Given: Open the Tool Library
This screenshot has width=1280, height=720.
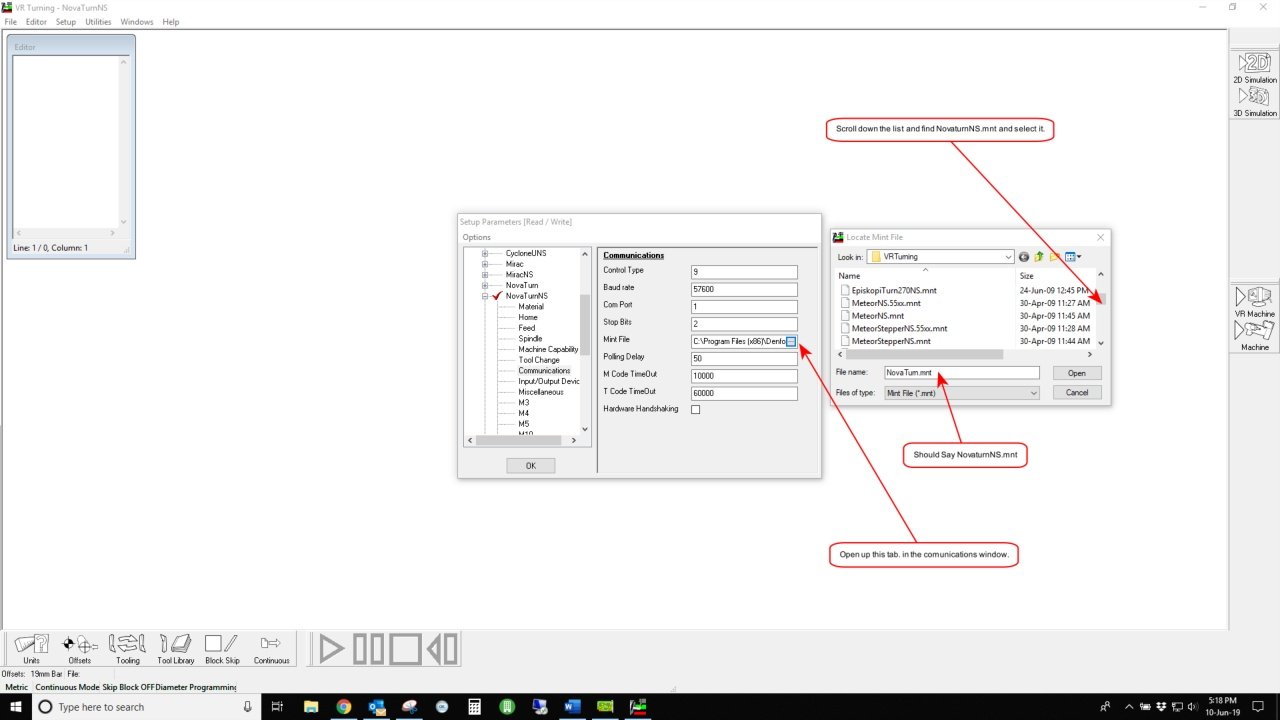Looking at the screenshot, I should [x=176, y=648].
